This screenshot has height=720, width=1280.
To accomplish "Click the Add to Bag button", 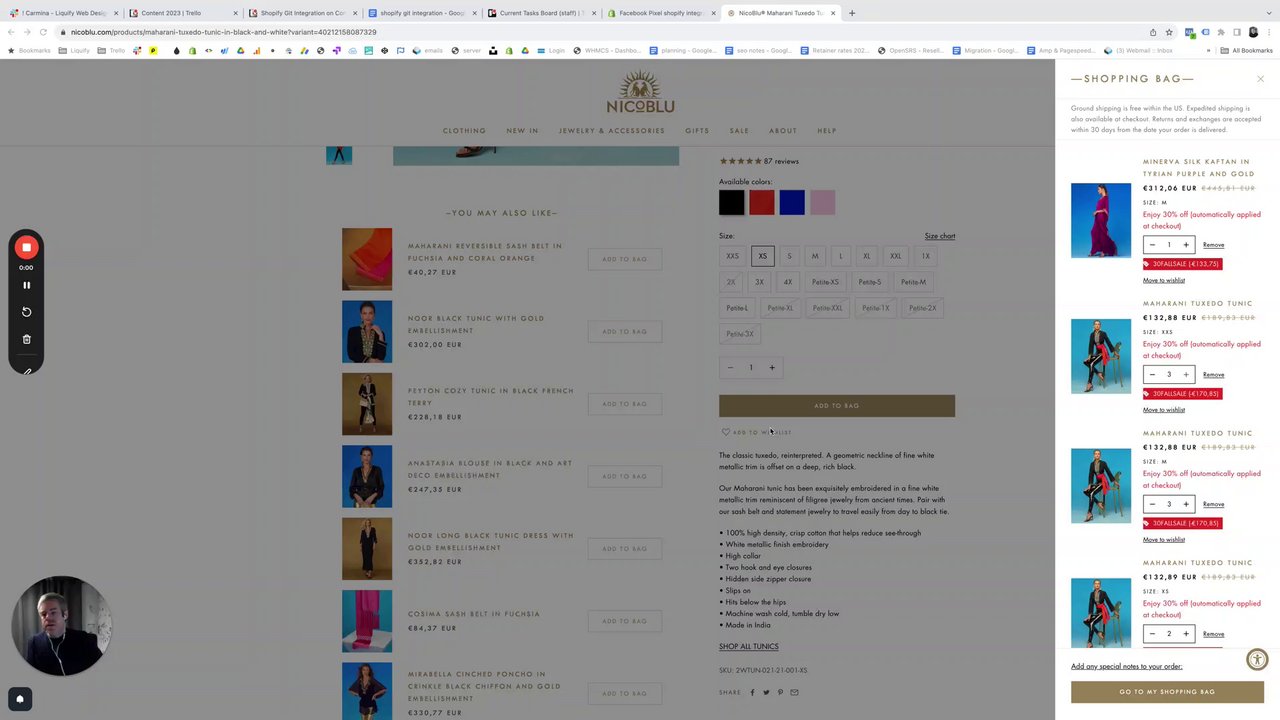I will (x=837, y=406).
